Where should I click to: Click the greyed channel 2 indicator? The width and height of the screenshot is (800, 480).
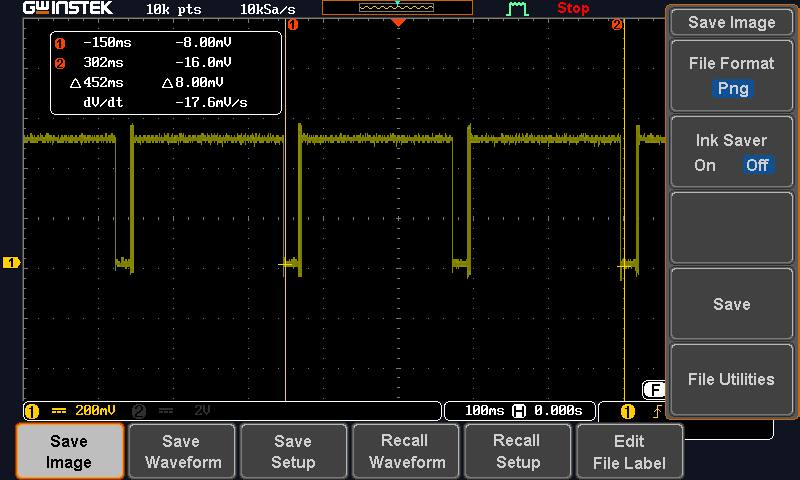pyautogui.click(x=139, y=411)
